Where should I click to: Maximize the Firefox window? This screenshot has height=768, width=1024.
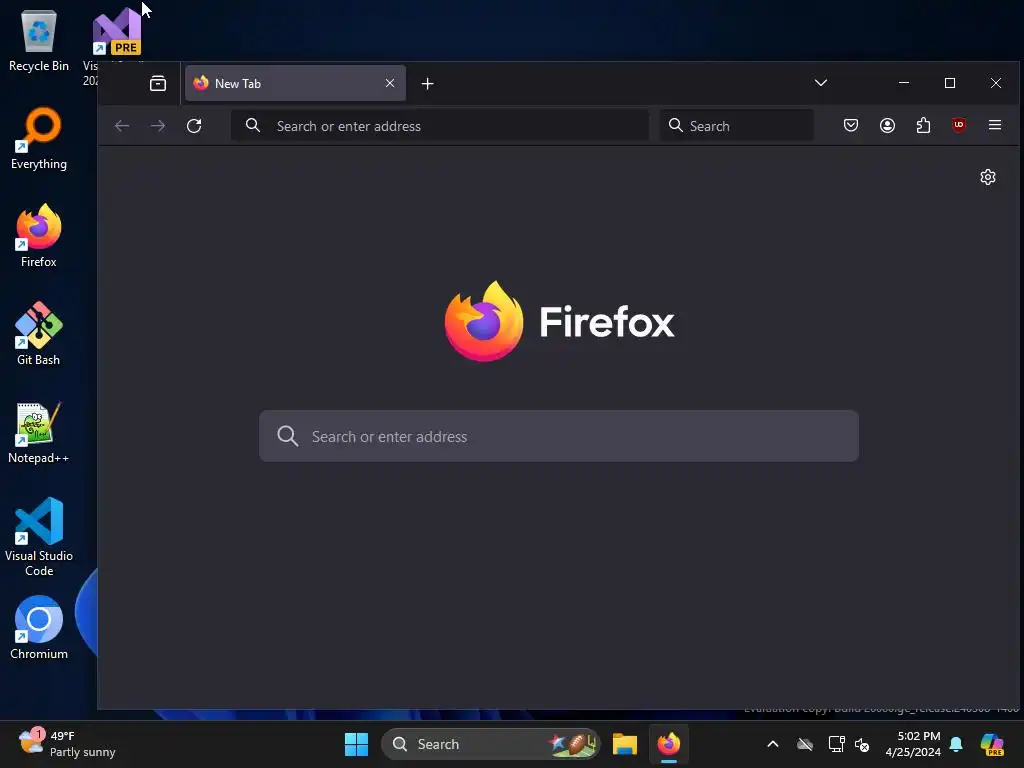click(950, 83)
